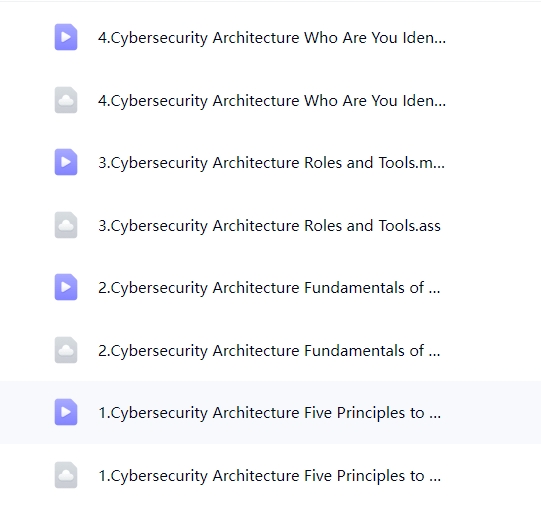Open bottom cloud file 1.Cybersecurity Architecture Five Principles name
The image size is (541, 505).
pyautogui.click(x=269, y=476)
